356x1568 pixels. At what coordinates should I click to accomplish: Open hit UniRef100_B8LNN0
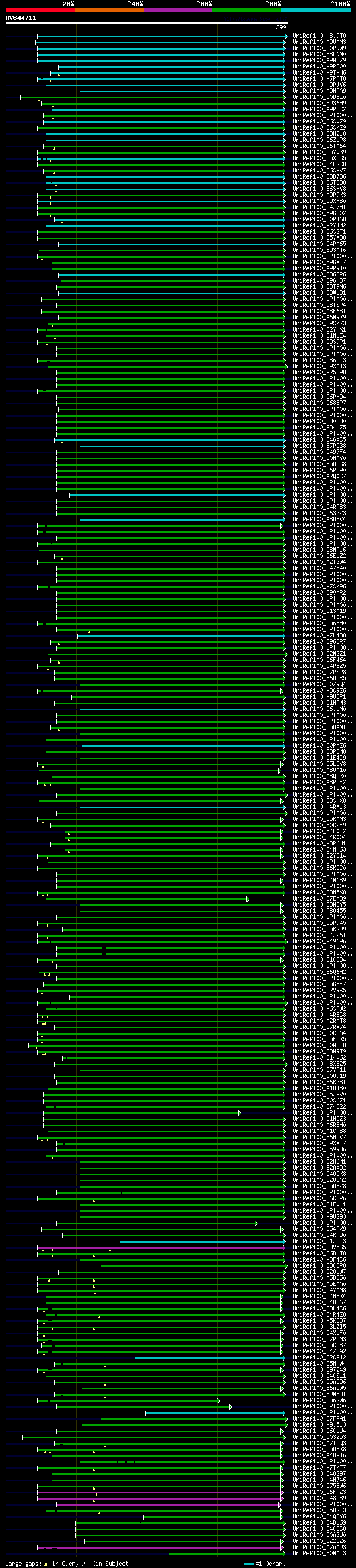coord(319,55)
